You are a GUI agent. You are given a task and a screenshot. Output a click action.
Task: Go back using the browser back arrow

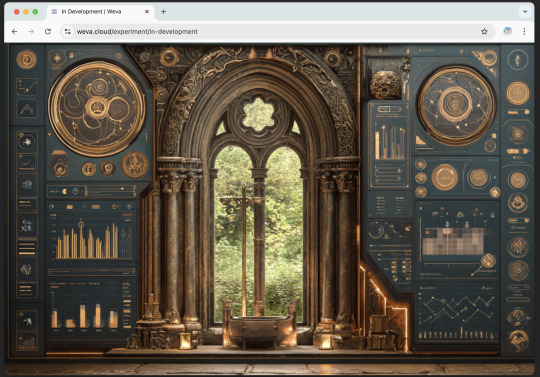point(14,31)
